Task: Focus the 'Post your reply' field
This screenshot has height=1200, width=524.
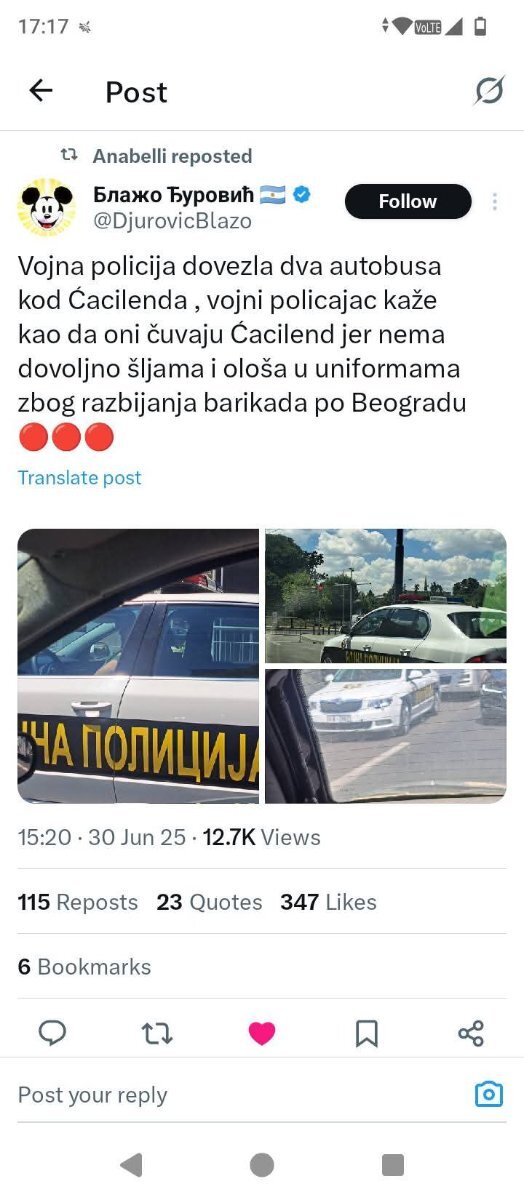Action: (x=238, y=1095)
